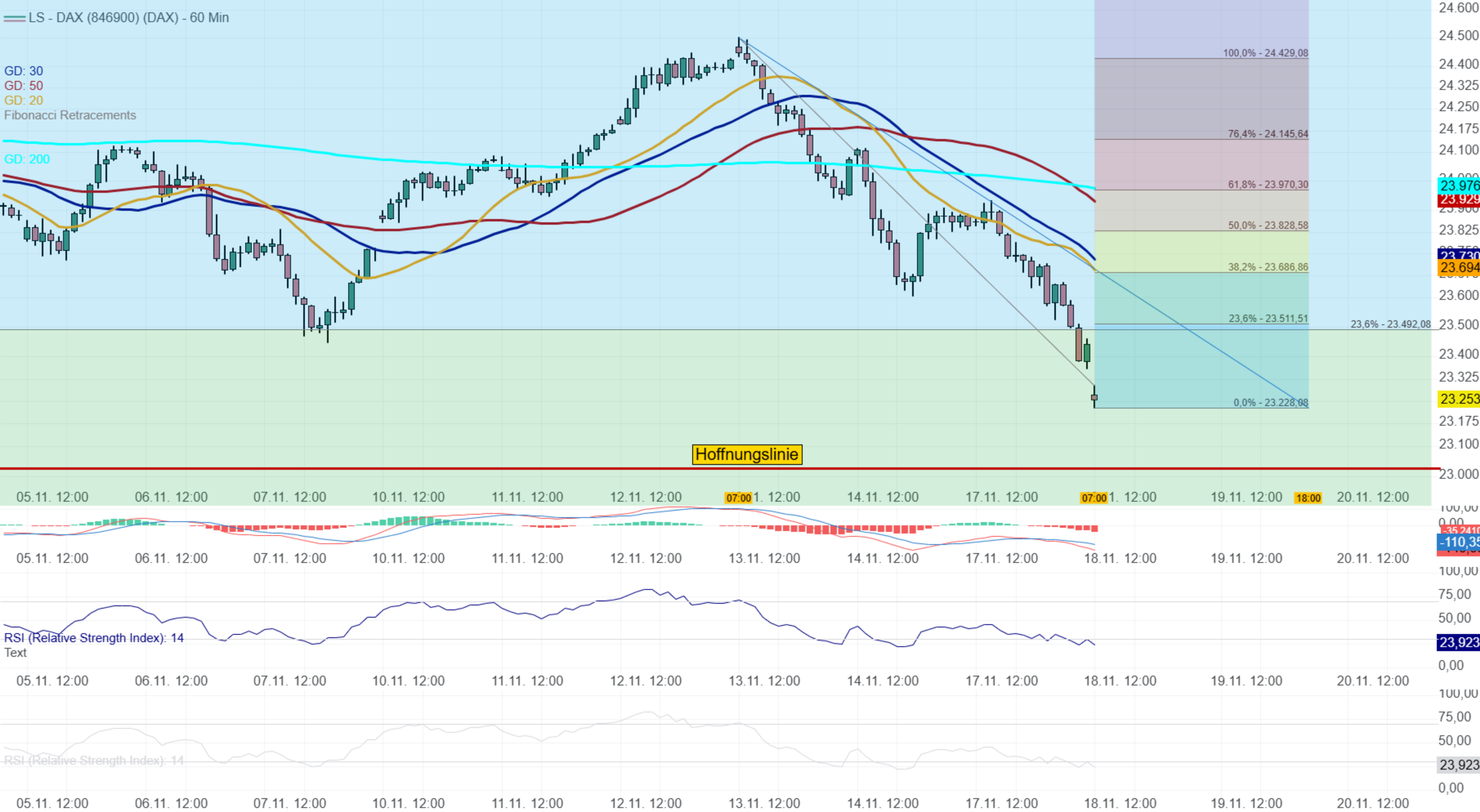Screen dimensions: 1480x812
Task: Click the navy 23,923 RSI value tag
Action: (1459, 642)
